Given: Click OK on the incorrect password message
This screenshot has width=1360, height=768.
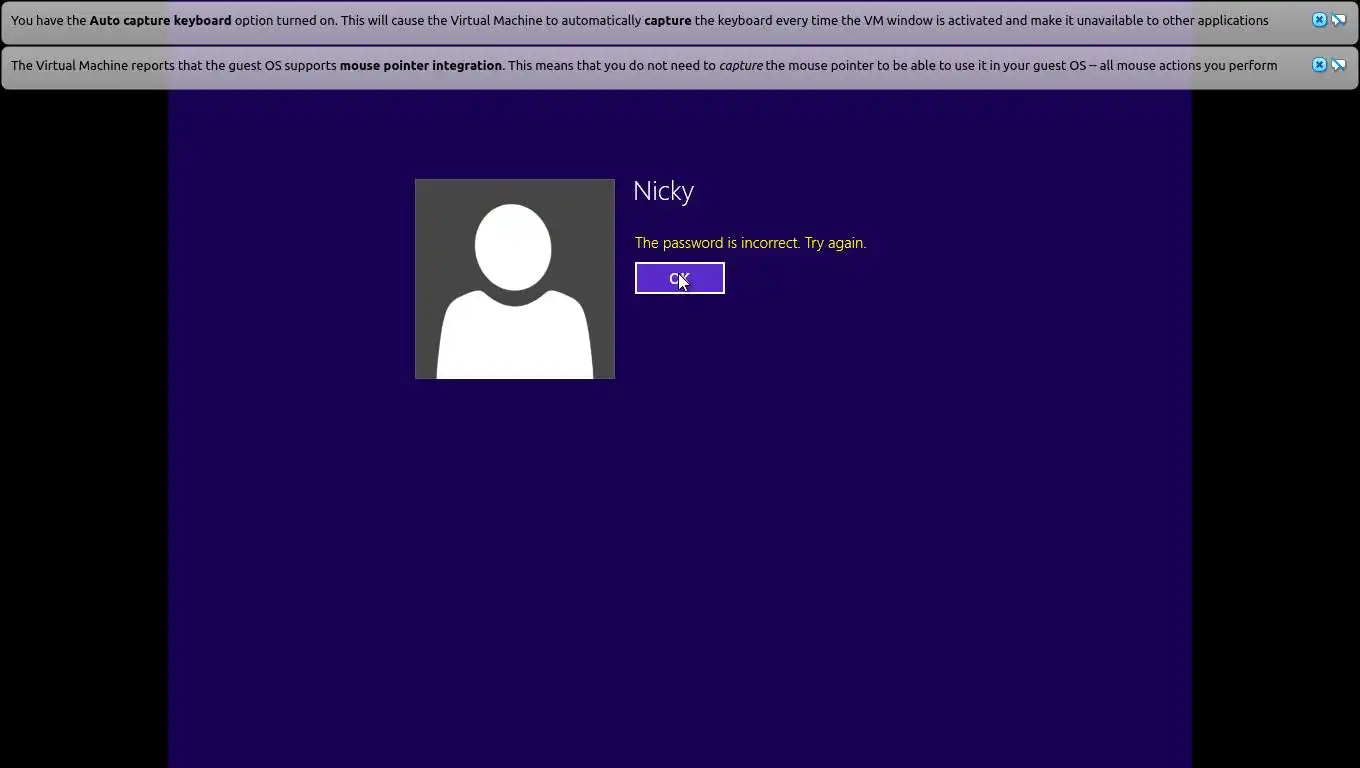Looking at the screenshot, I should 679,278.
